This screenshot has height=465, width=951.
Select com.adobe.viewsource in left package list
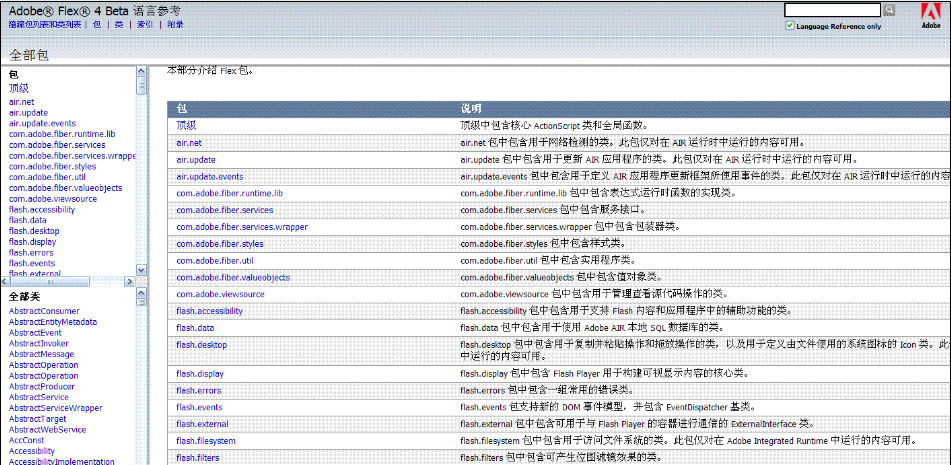[51, 199]
